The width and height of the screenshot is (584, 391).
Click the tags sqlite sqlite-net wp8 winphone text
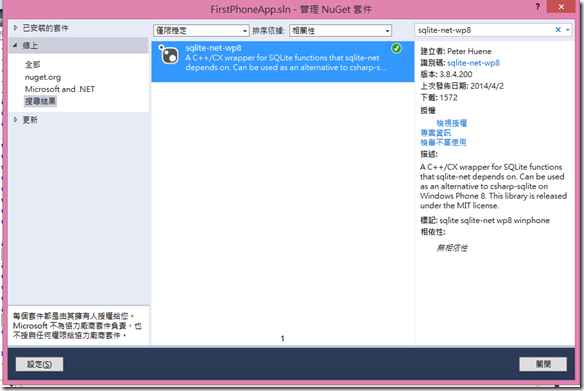pyautogui.click(x=494, y=220)
